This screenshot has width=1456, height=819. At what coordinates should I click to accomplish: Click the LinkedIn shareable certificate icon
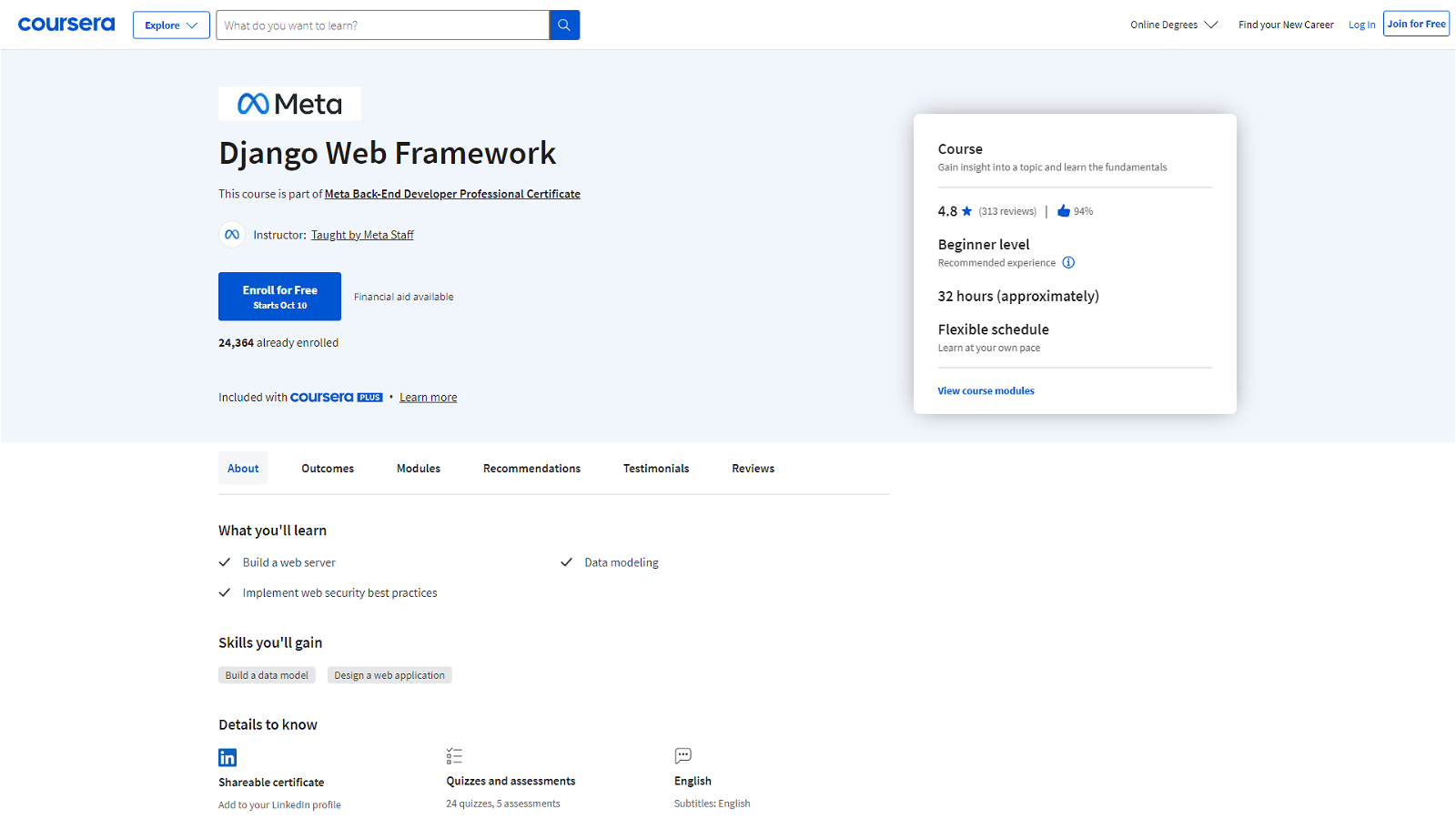tap(227, 757)
